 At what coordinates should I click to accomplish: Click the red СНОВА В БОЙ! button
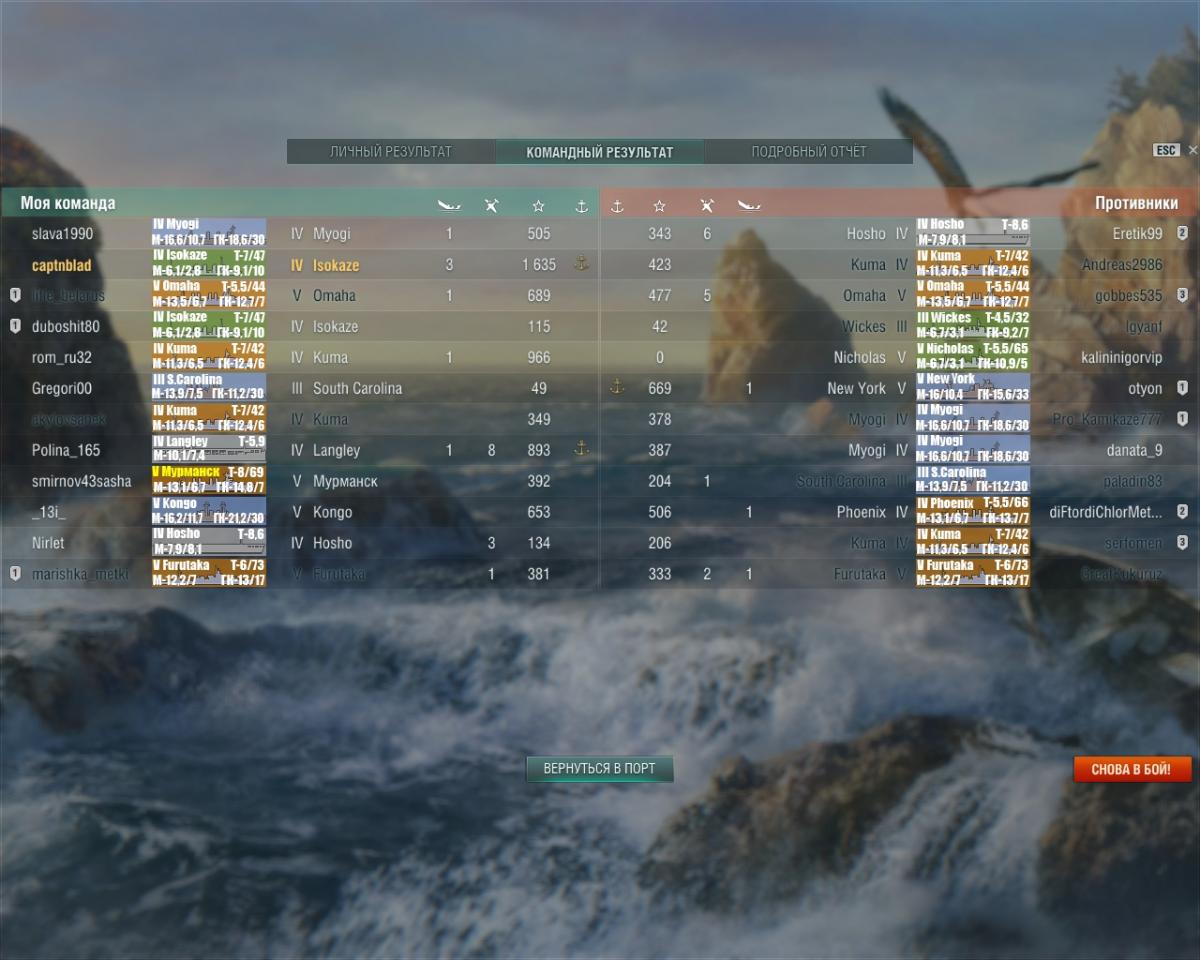[x=1133, y=769]
